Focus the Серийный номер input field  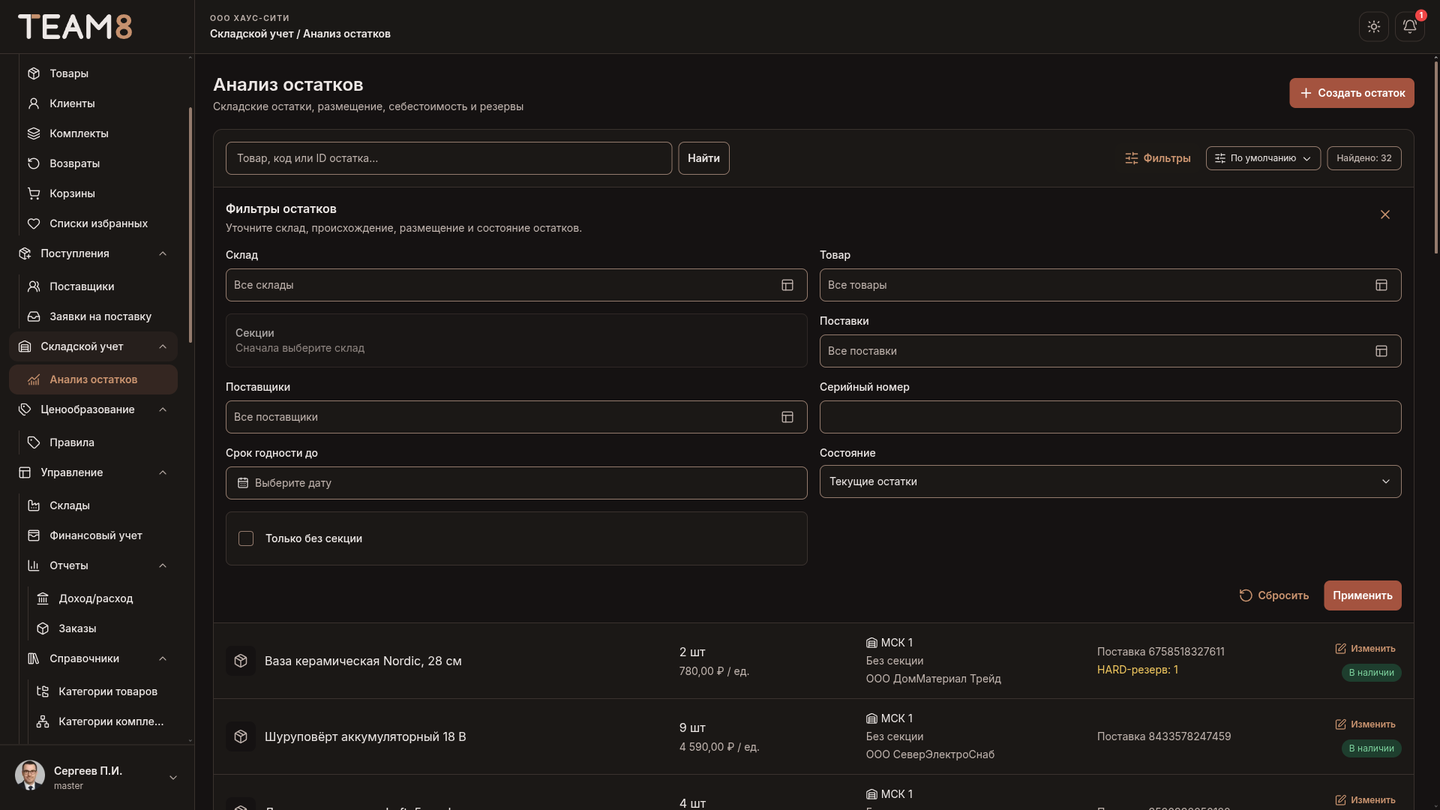1110,417
